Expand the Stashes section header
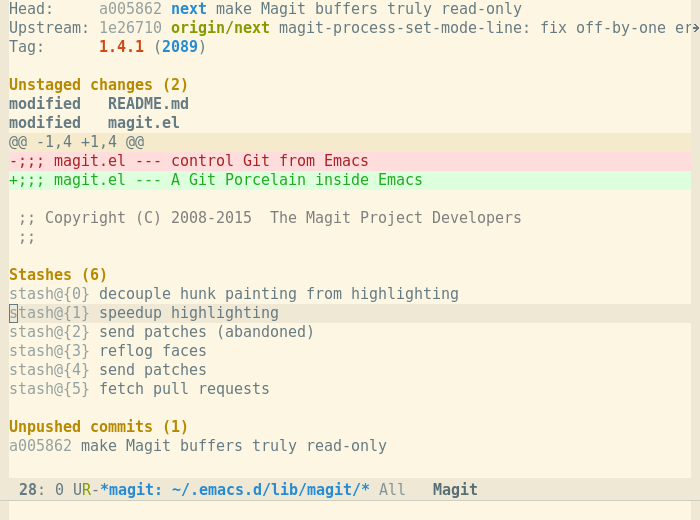The image size is (700, 520). 58,275
